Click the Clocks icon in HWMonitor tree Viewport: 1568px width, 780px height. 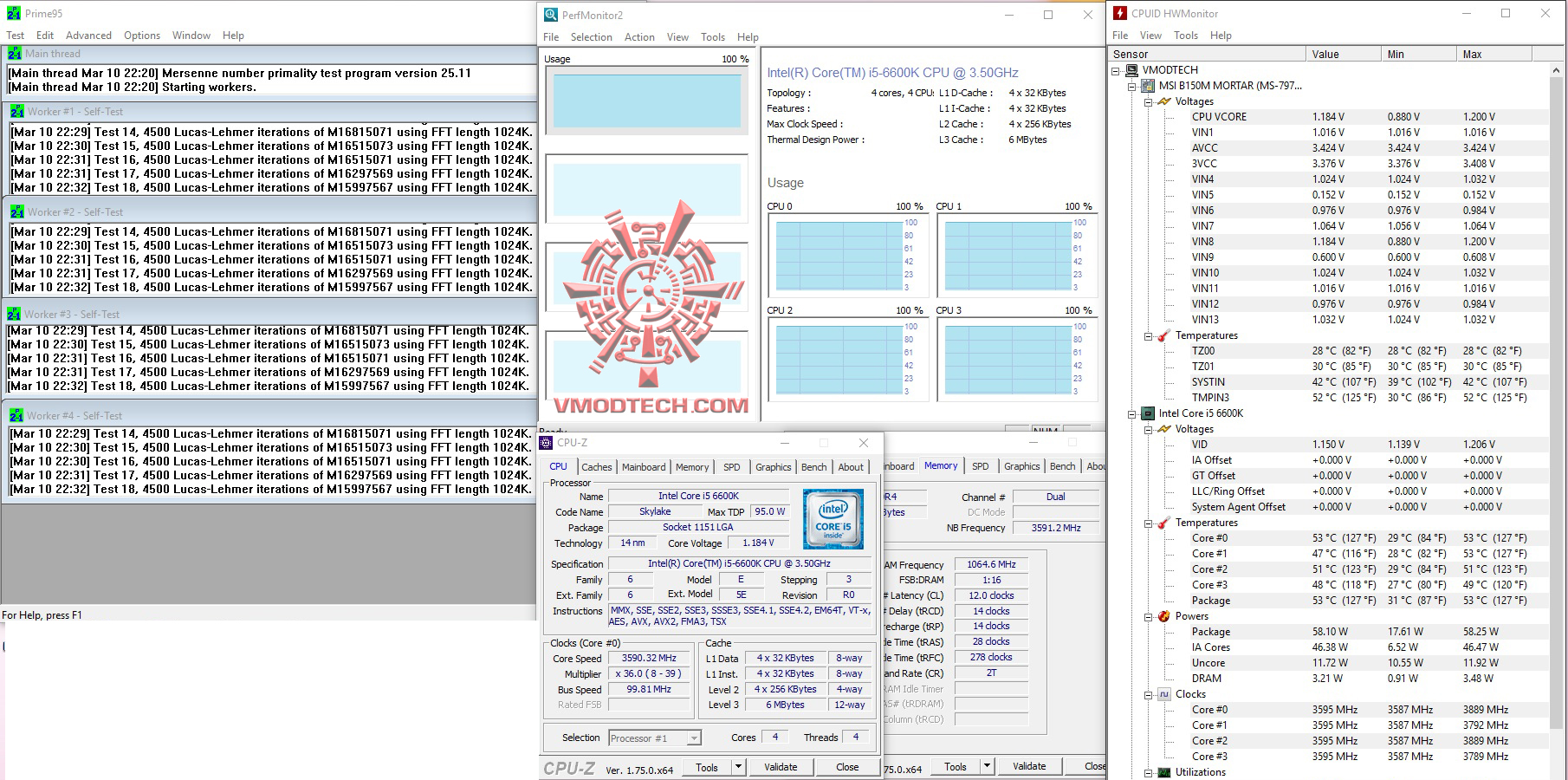tap(1164, 694)
